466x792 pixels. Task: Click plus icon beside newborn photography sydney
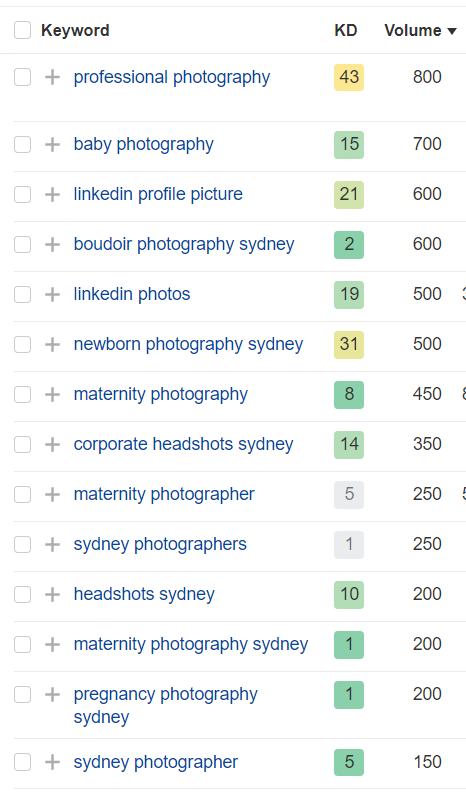tap(53, 344)
